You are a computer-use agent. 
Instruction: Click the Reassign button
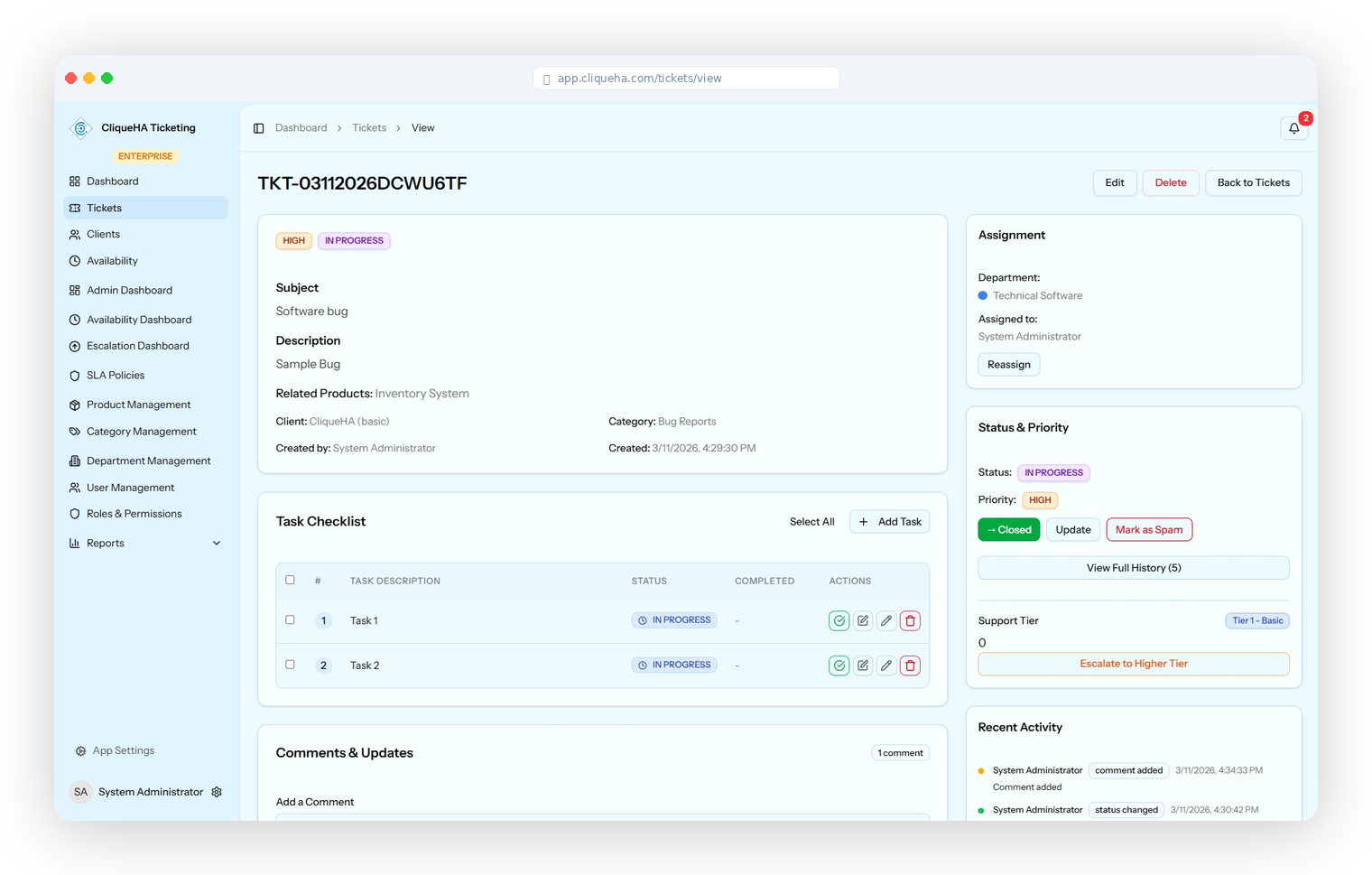click(x=1008, y=365)
